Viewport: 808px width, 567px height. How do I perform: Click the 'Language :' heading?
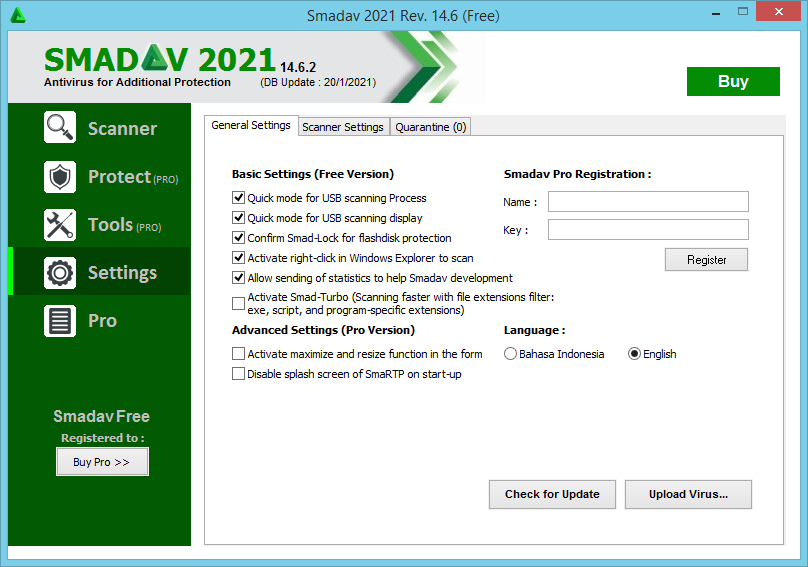tap(534, 330)
